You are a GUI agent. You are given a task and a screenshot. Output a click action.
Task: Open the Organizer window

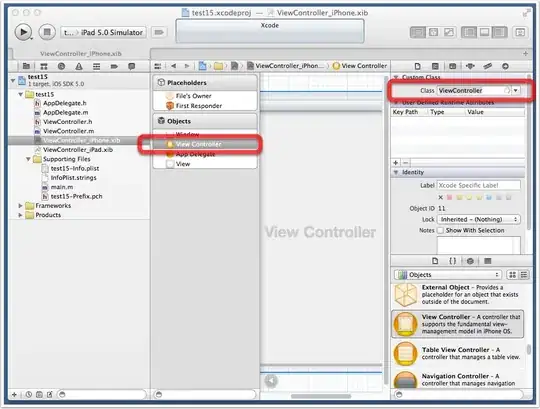point(520,32)
